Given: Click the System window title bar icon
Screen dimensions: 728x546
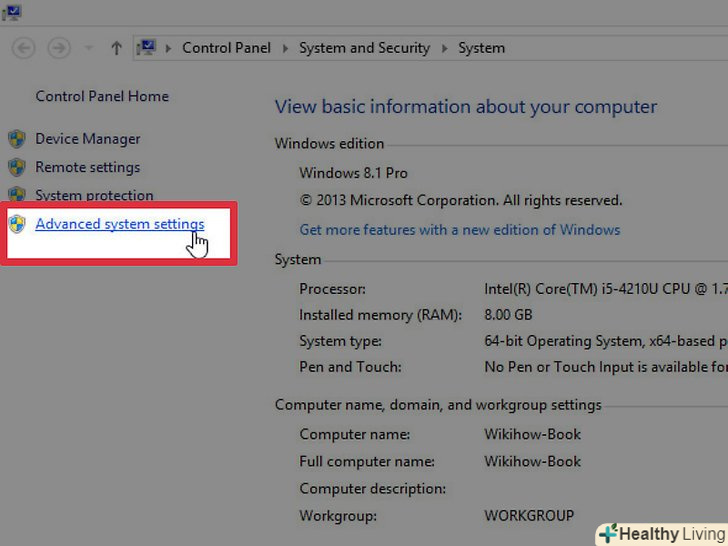Looking at the screenshot, I should [x=11, y=12].
